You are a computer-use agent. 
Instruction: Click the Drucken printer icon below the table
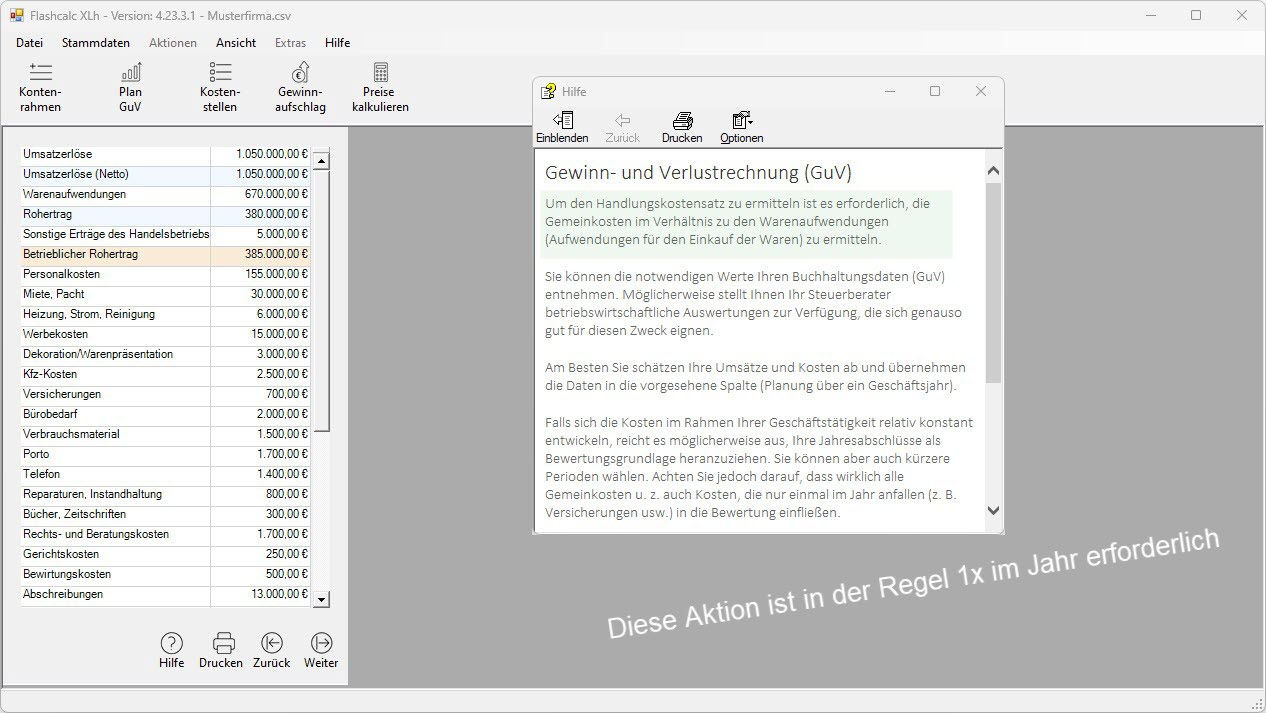point(221,643)
